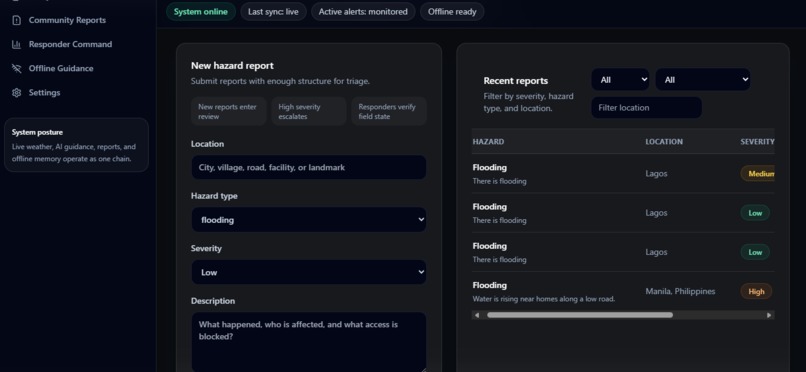This screenshot has width=806, height=372.
Task: Click the LOCATION column header
Action: tap(664, 141)
